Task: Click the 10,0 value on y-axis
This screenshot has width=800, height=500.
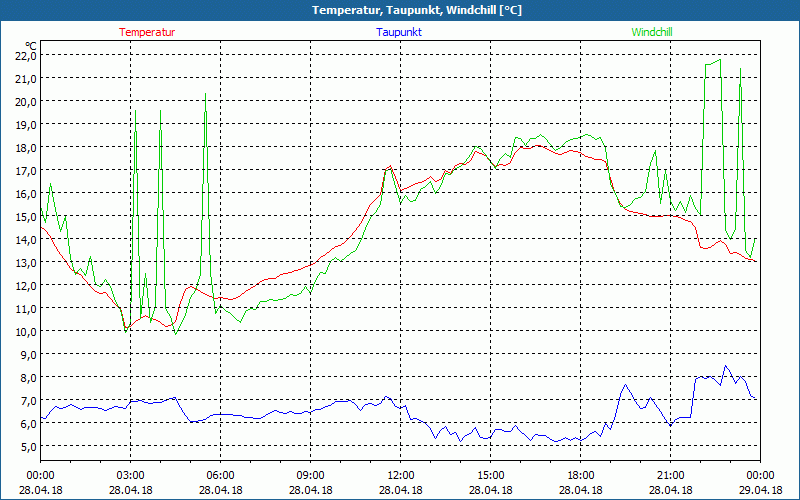Action: 25,331
